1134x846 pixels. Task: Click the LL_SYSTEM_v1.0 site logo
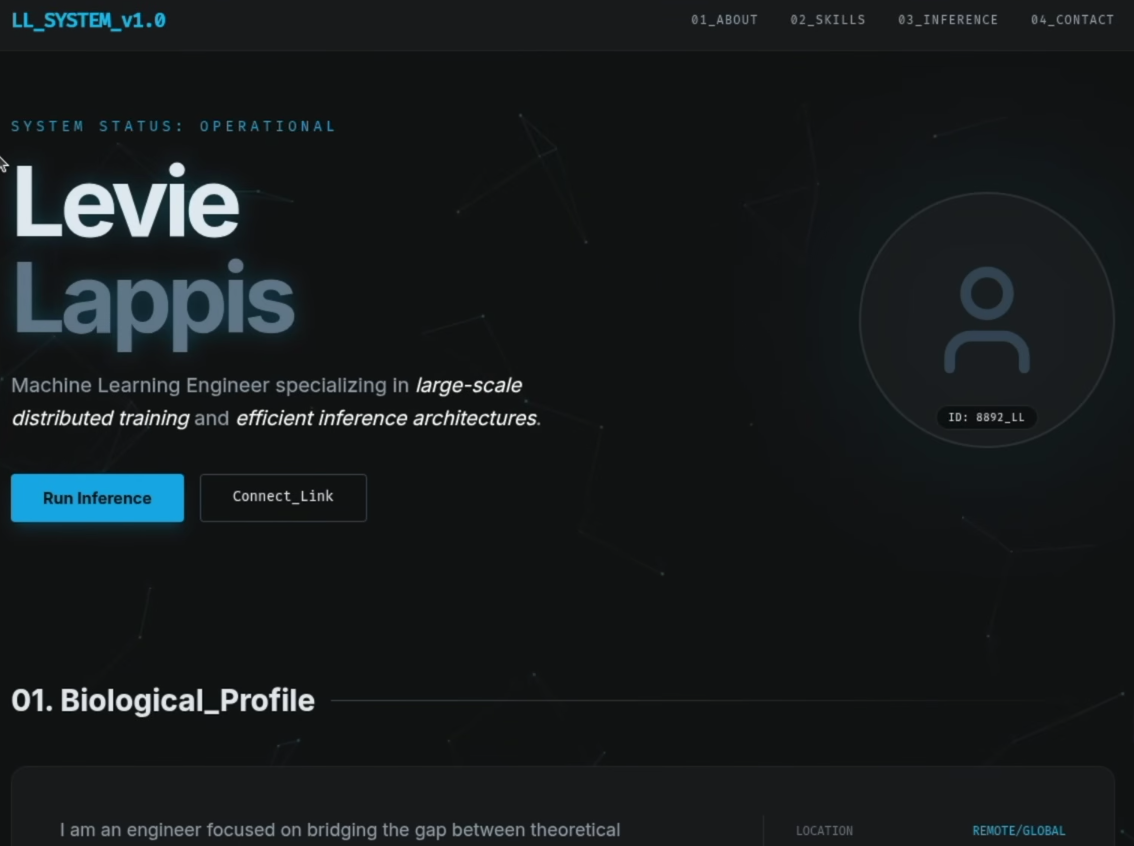coord(88,20)
